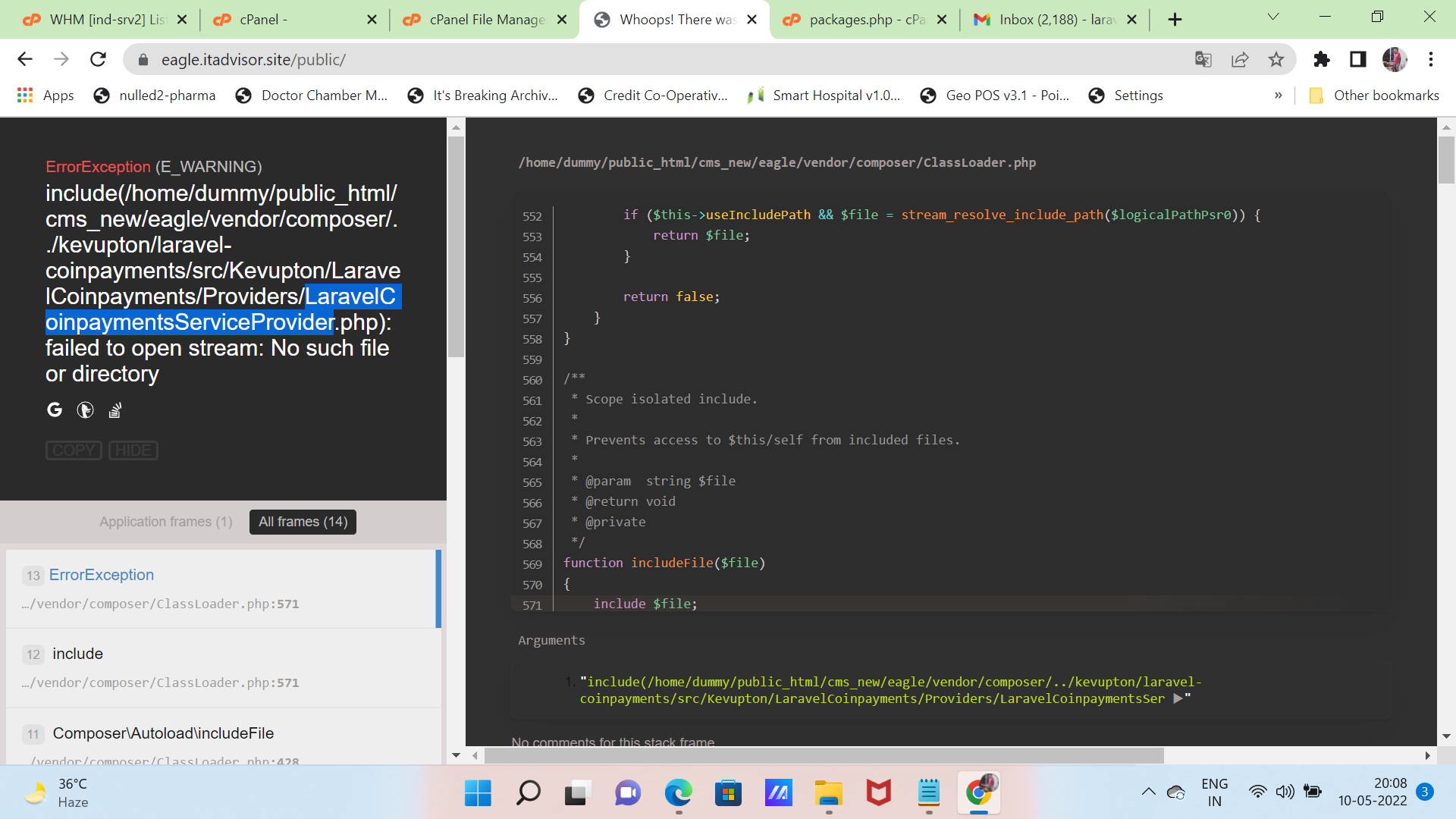Open the Other bookmarks folder
Viewport: 1456px width, 819px height.
(1374, 96)
